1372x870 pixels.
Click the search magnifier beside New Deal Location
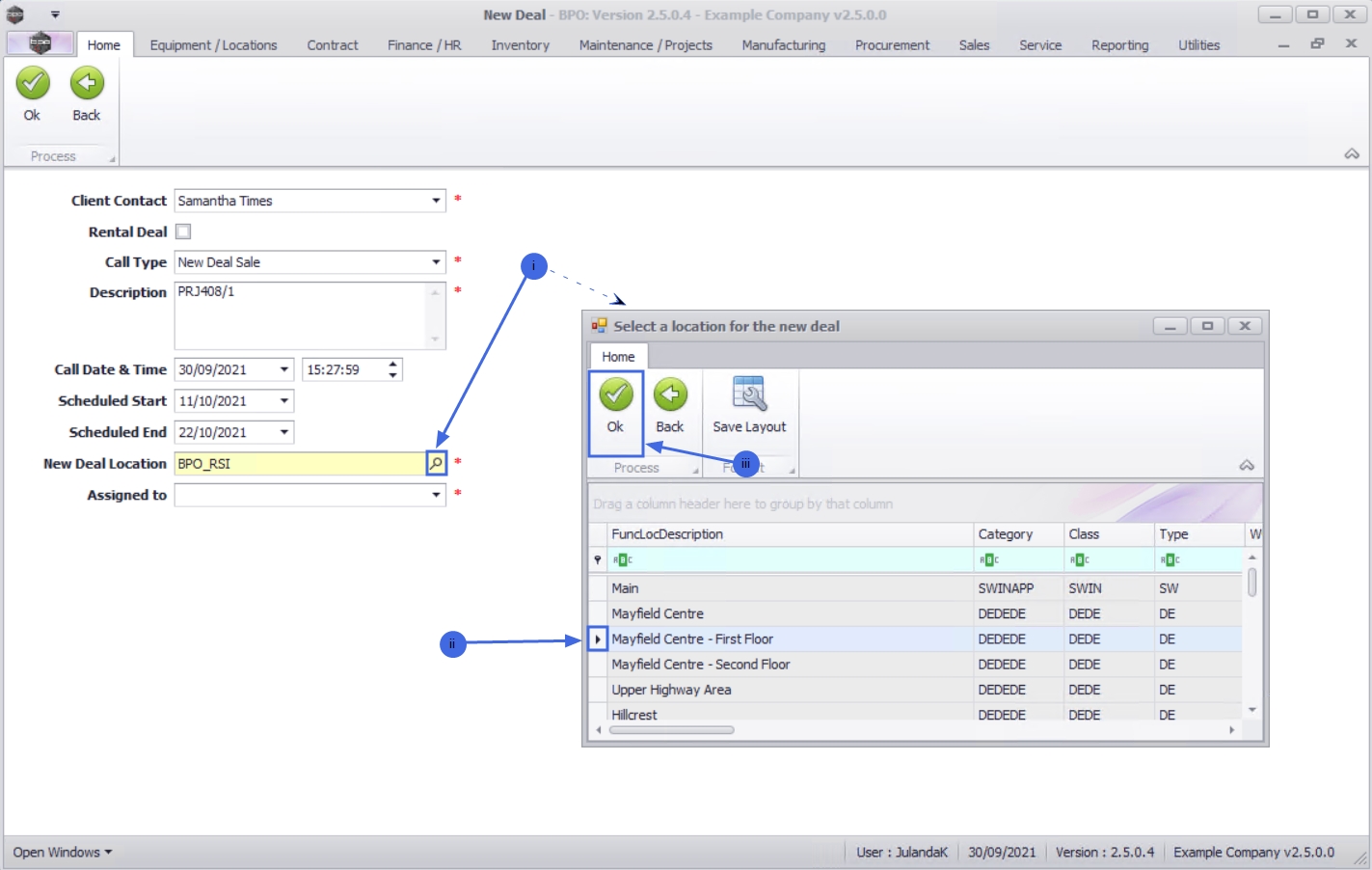436,464
